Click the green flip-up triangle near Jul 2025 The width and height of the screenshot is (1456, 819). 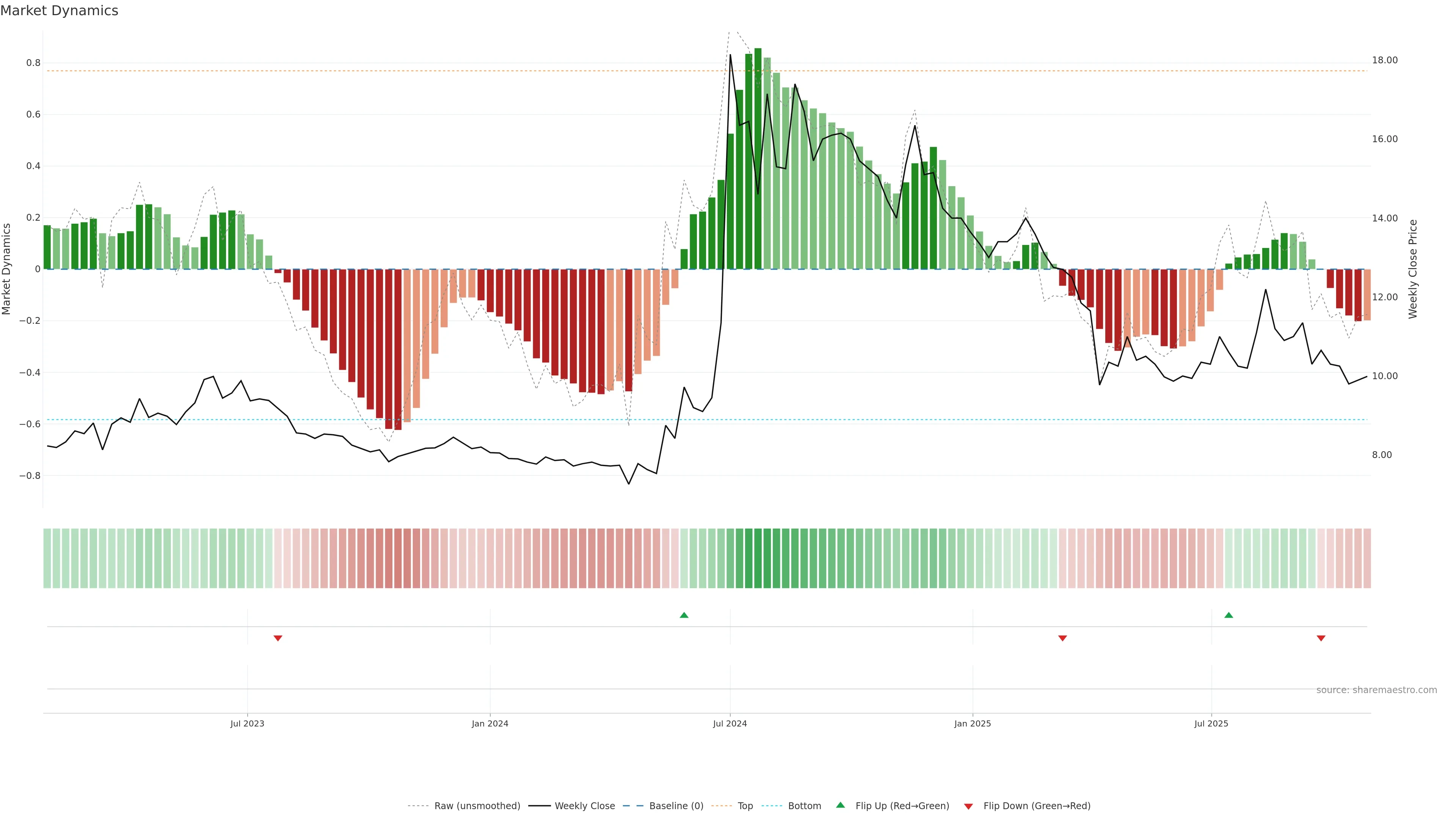[1228, 615]
